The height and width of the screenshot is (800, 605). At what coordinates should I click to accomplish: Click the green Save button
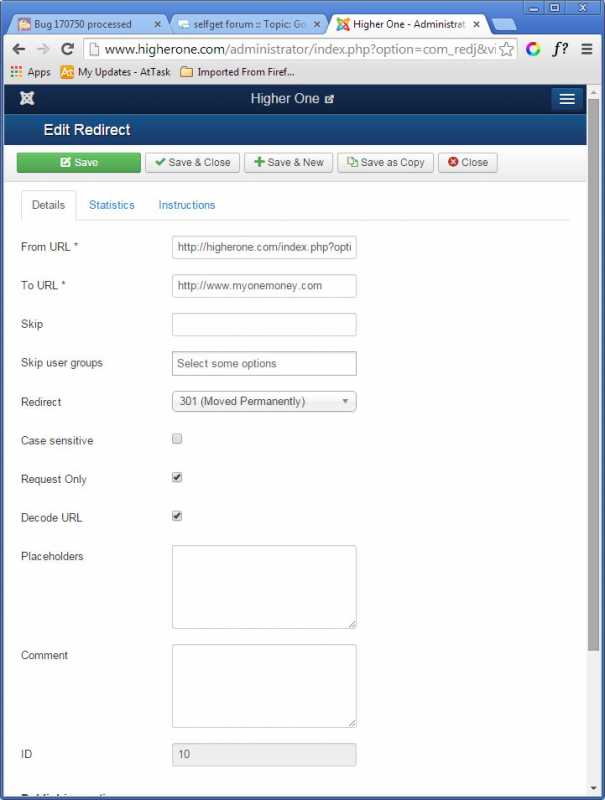pos(79,162)
